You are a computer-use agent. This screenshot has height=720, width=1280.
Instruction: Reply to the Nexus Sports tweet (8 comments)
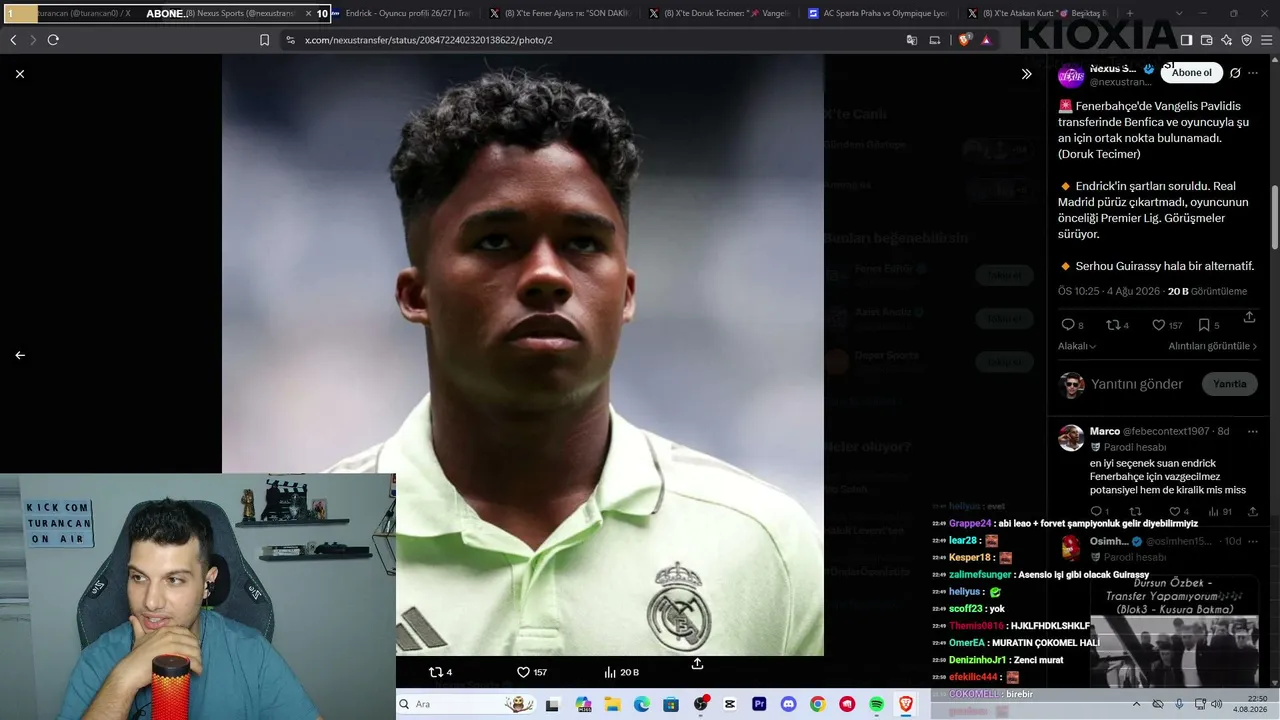[x=1072, y=325]
